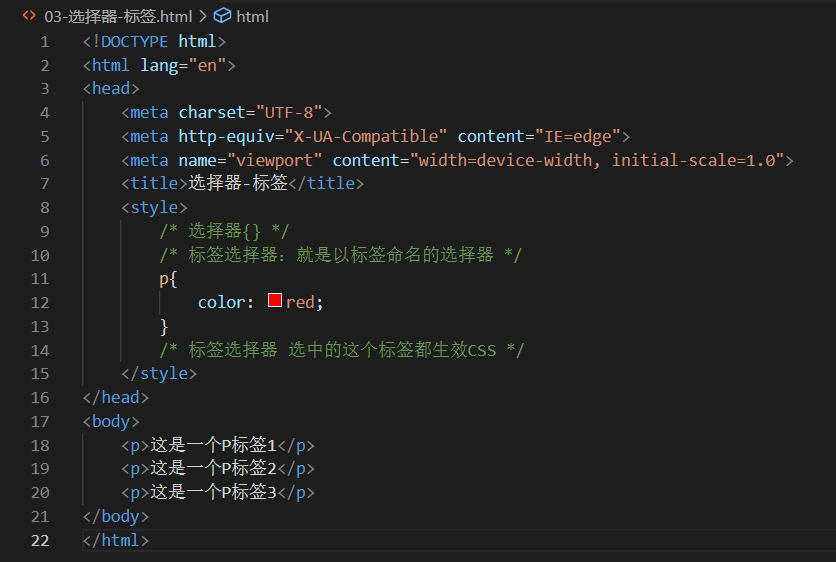
Task: Click the viewport meta name value
Action: (x=275, y=160)
